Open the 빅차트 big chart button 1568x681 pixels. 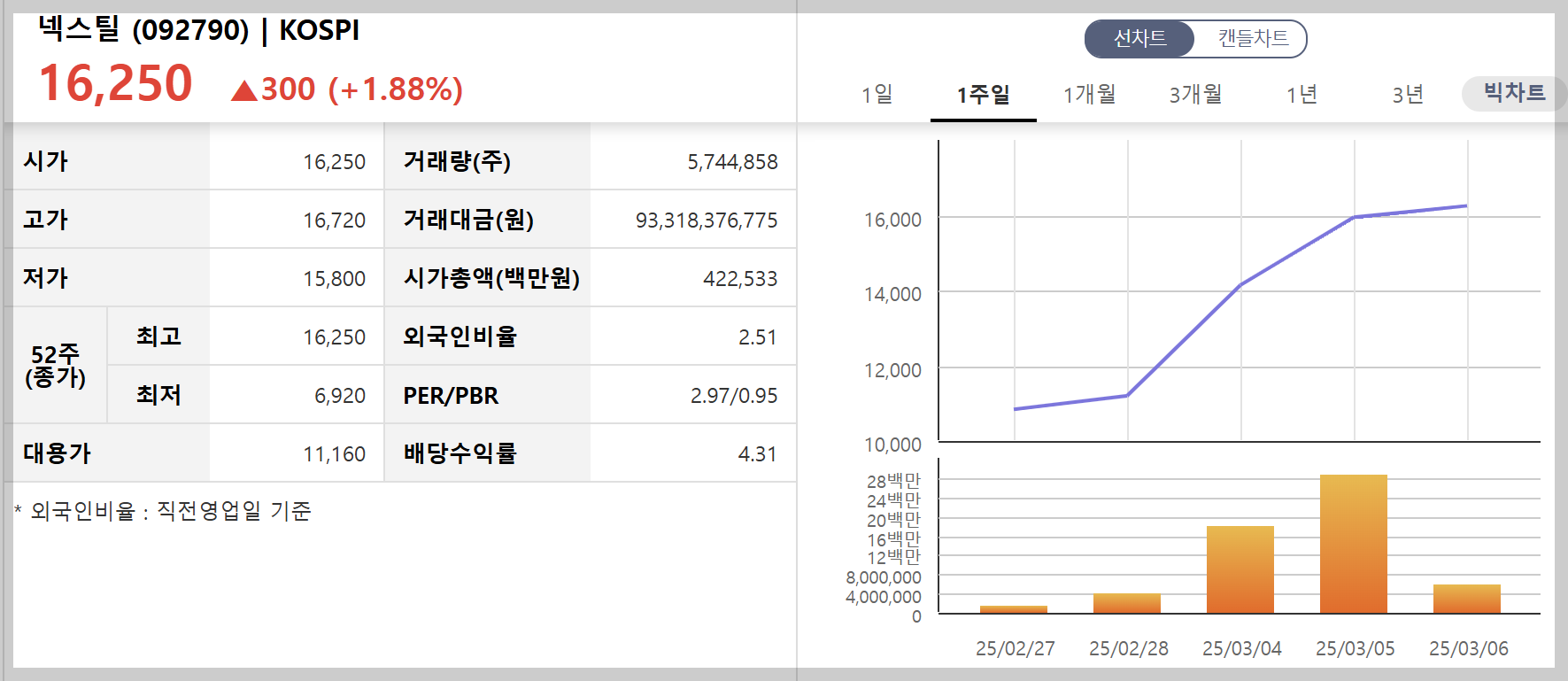point(1514,93)
